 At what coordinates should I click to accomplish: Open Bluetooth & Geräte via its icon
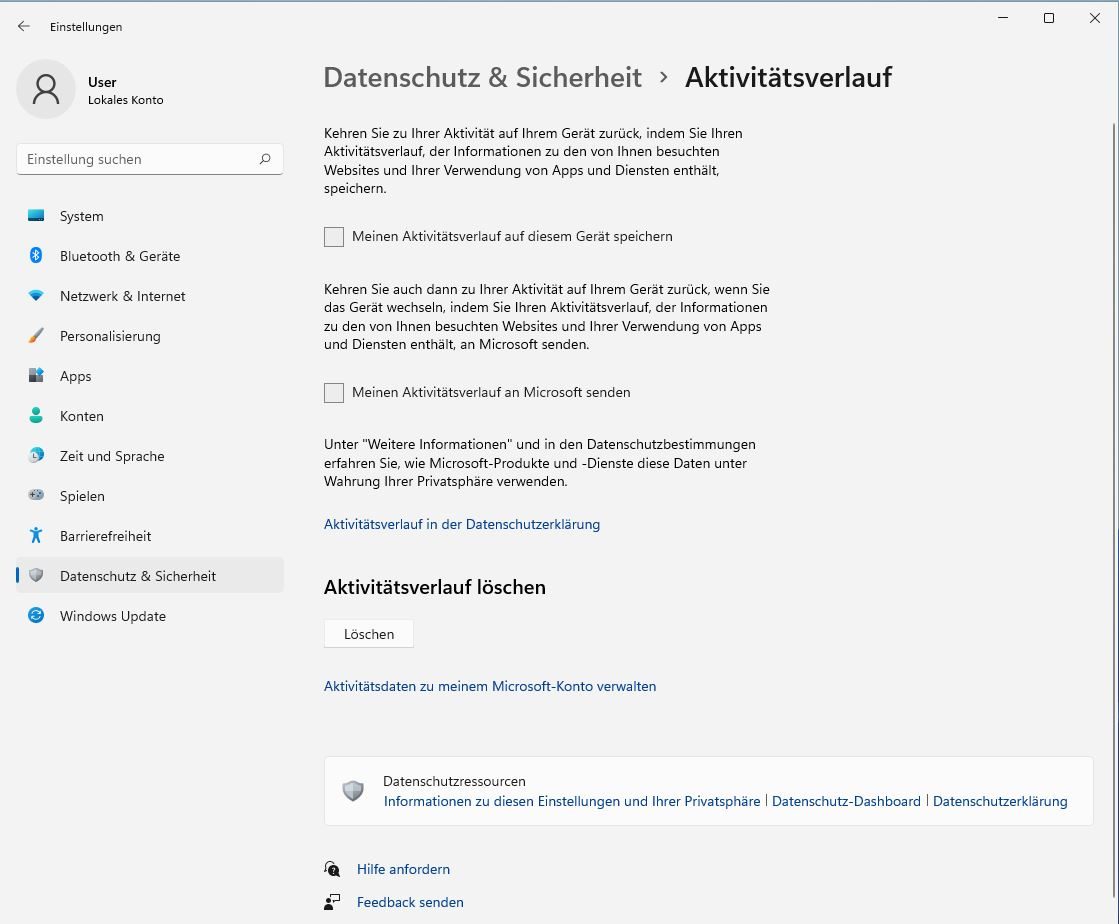pos(36,256)
